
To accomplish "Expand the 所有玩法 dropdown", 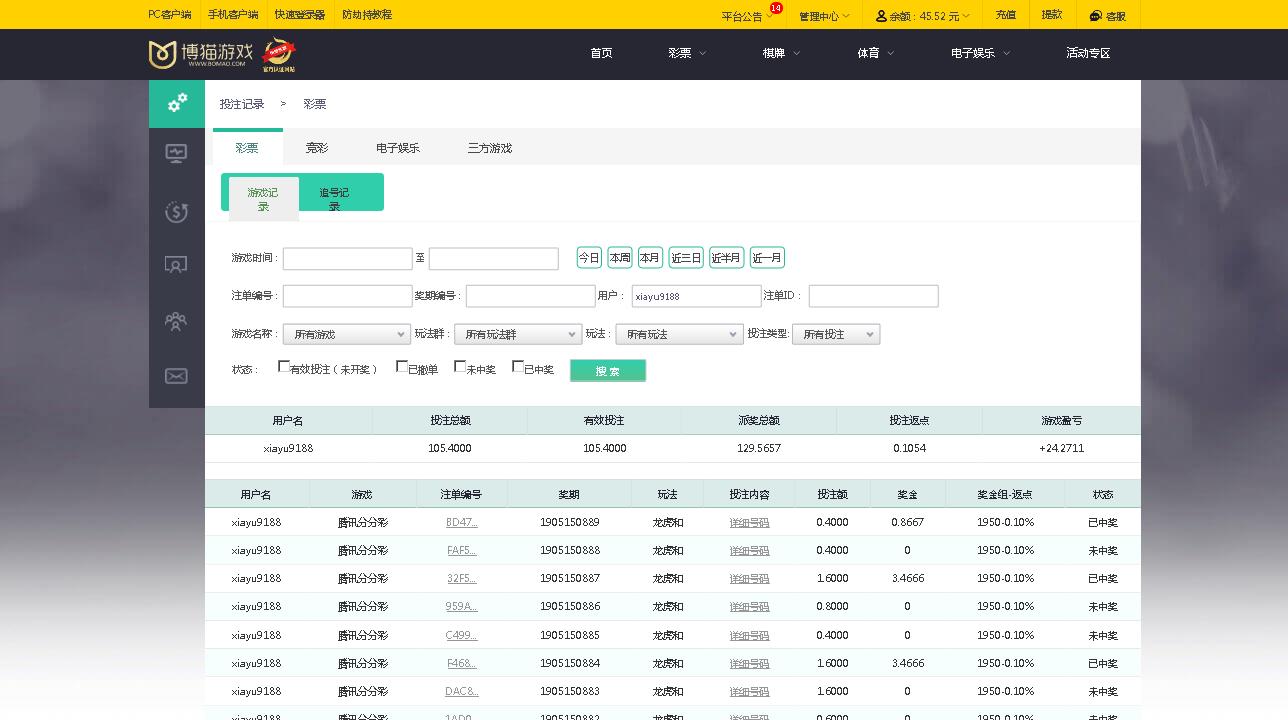I will pyautogui.click(x=679, y=334).
